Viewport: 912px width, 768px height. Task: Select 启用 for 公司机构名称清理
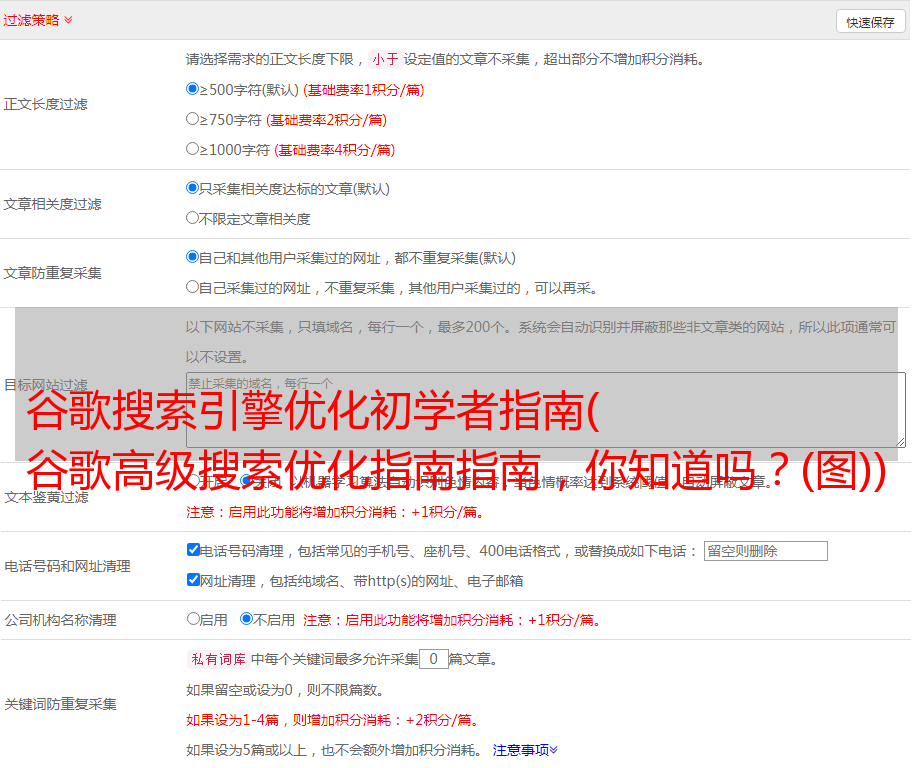pos(193,618)
